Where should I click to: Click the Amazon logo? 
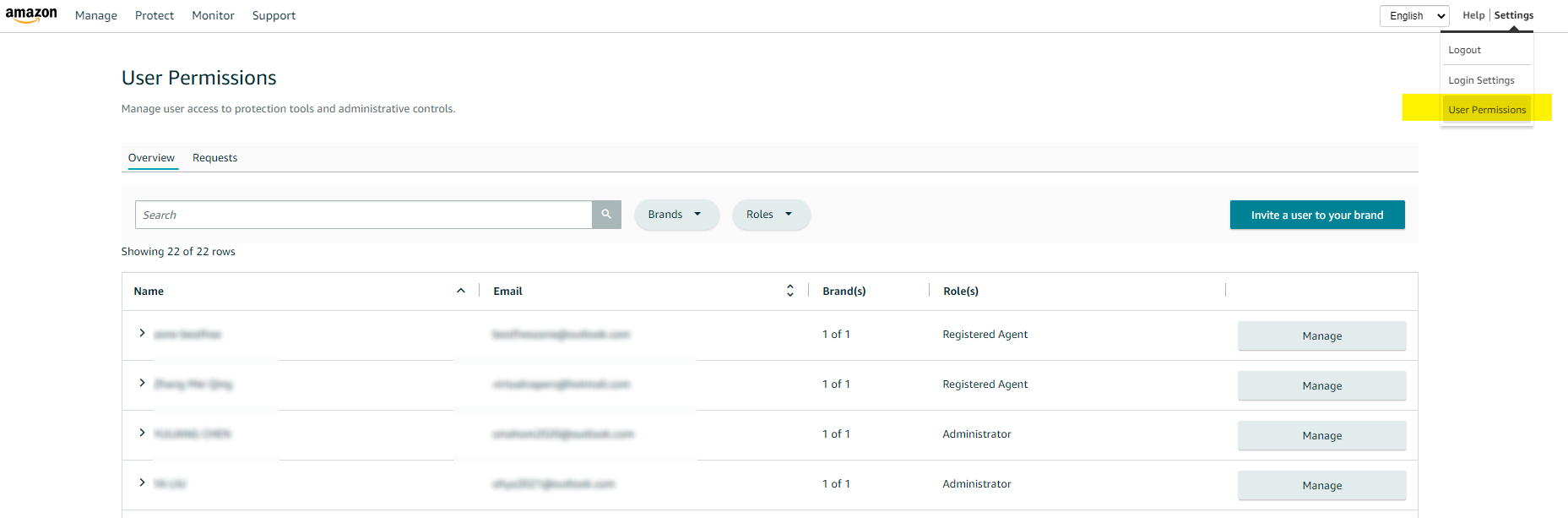coord(31,15)
